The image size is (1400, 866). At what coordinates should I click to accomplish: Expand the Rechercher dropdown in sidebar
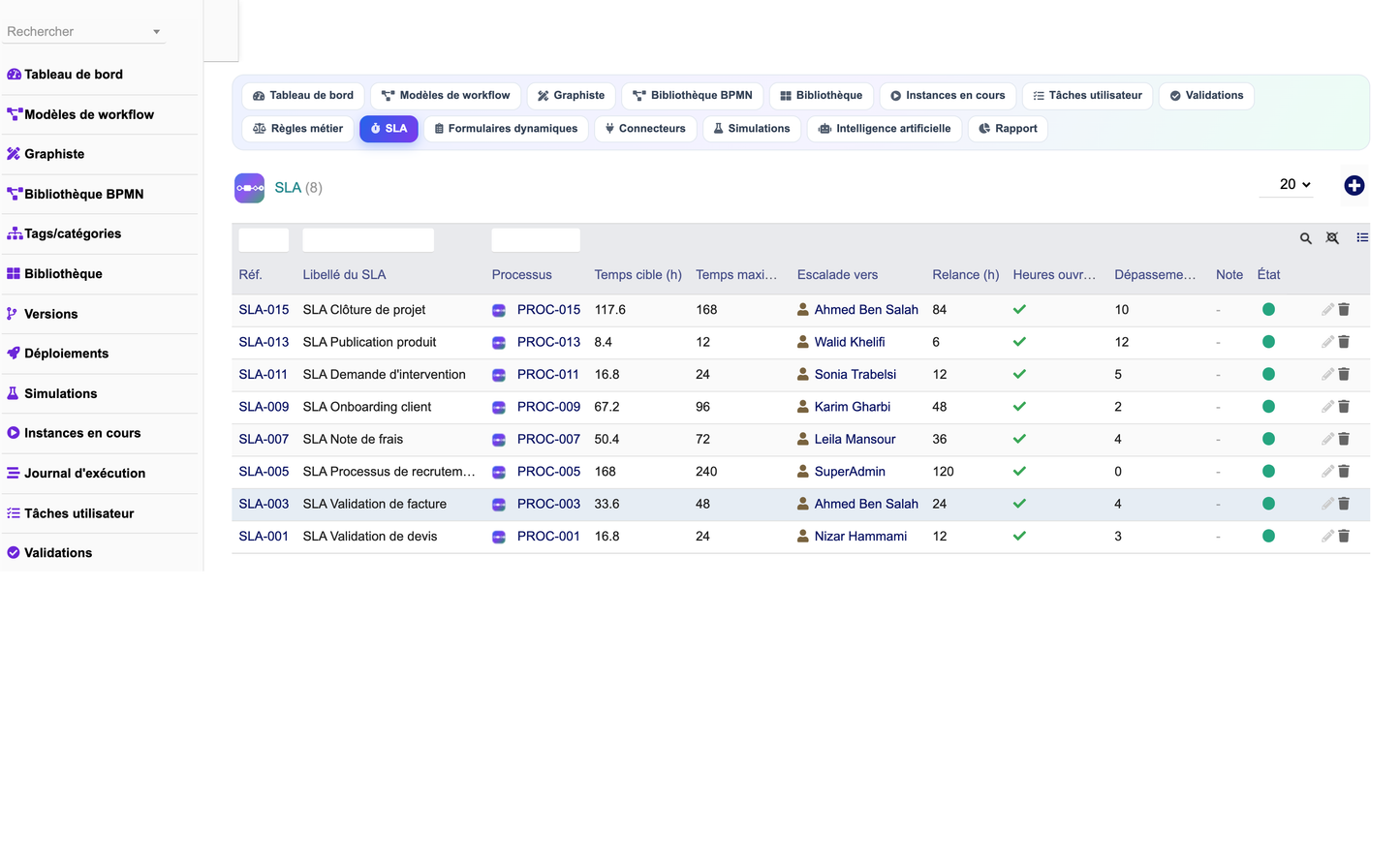(156, 32)
